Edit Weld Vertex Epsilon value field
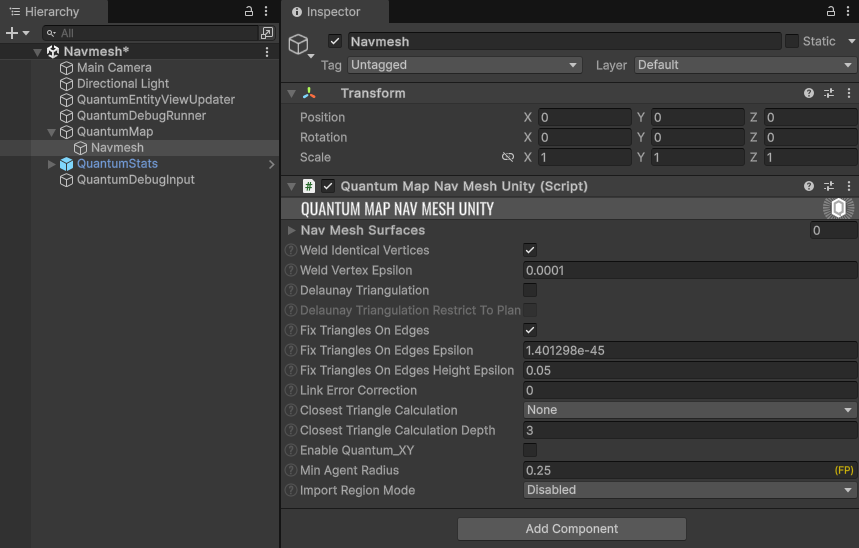The width and height of the screenshot is (859, 548). tap(690, 270)
